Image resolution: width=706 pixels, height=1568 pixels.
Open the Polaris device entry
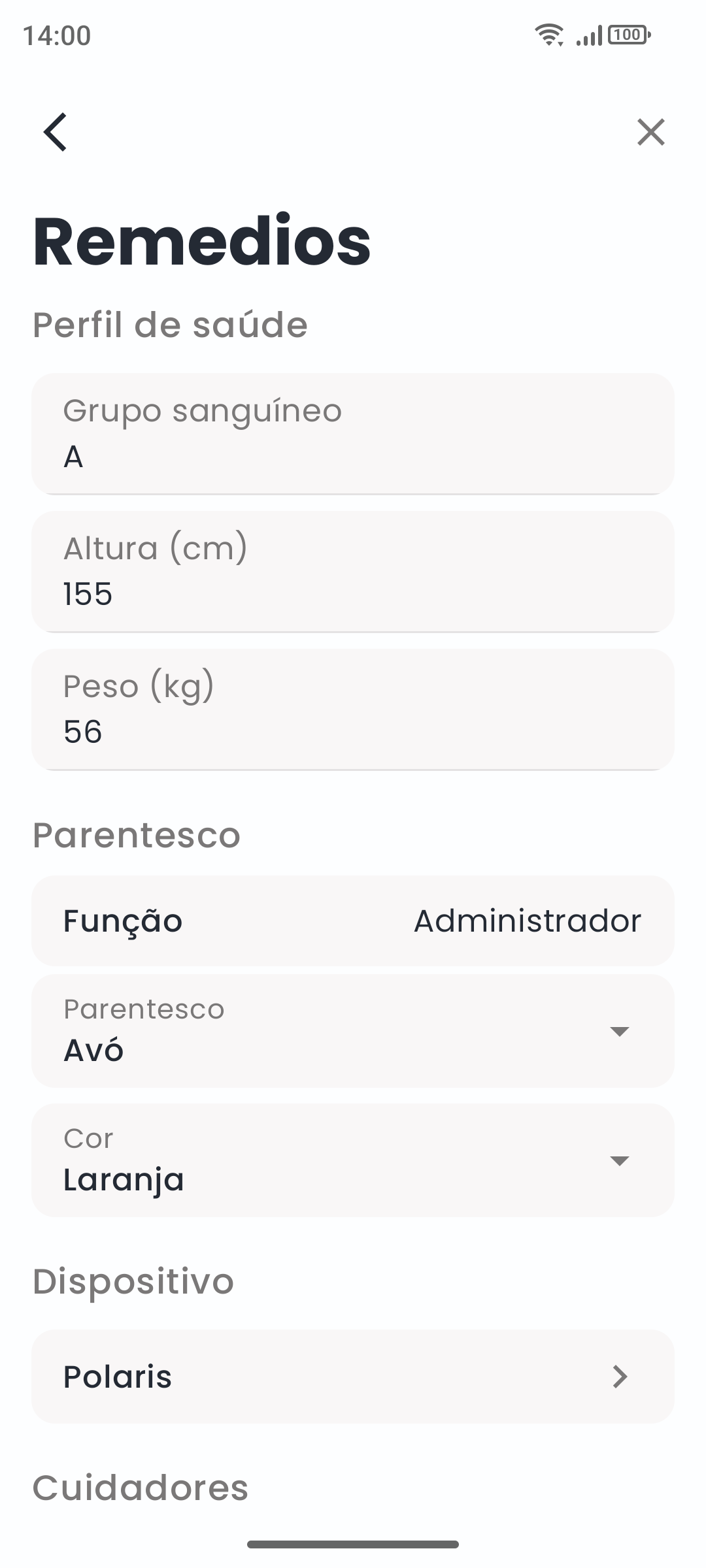(353, 1377)
